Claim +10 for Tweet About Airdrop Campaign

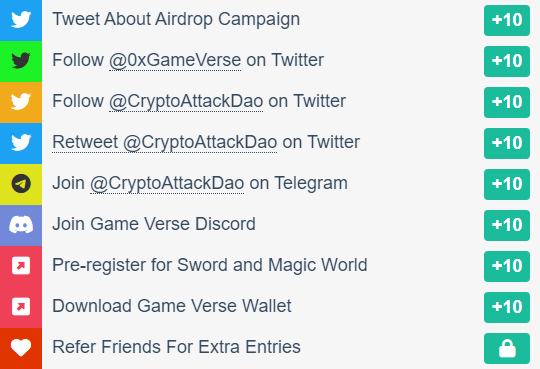(507, 20)
